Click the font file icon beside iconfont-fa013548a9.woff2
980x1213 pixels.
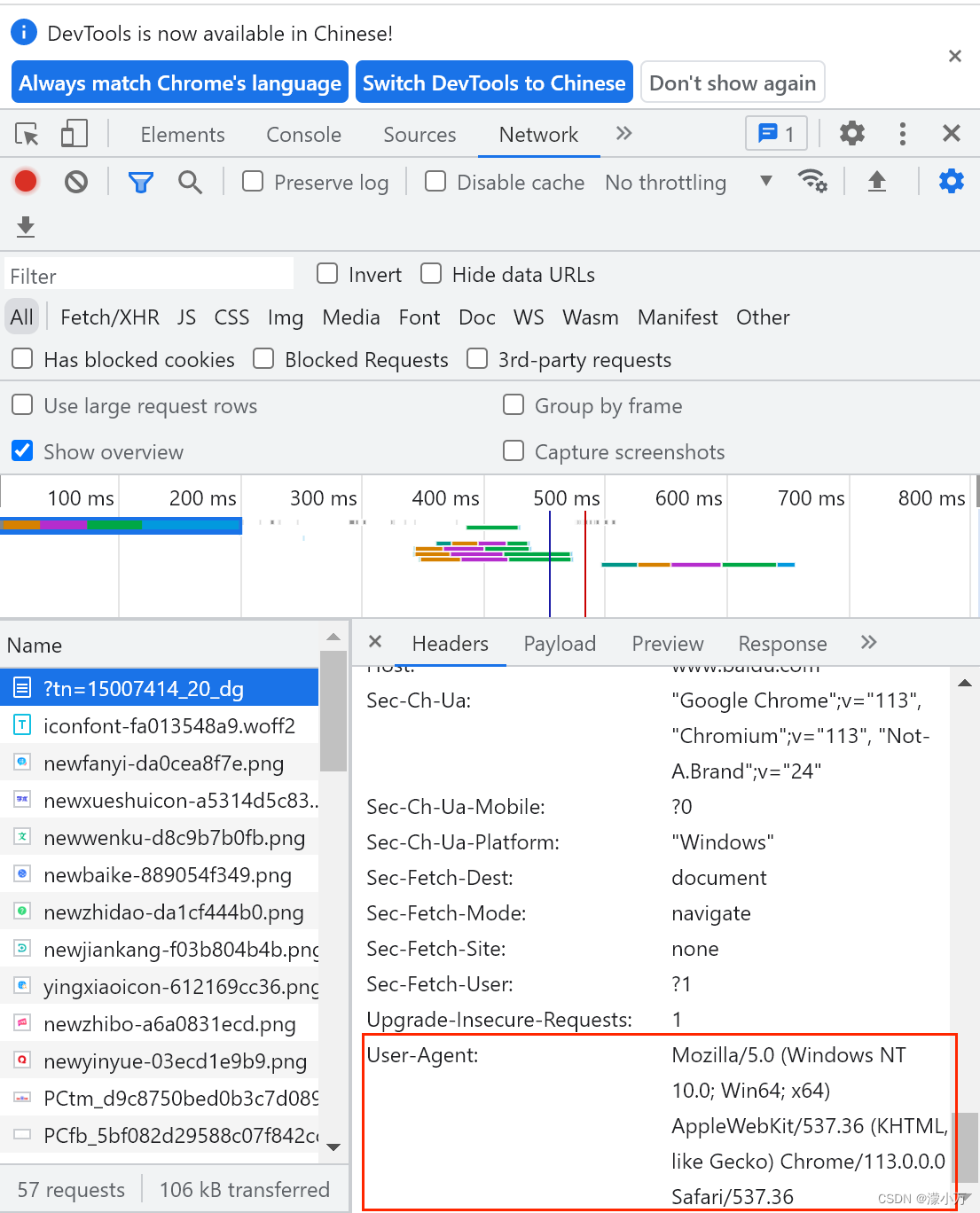(22, 725)
